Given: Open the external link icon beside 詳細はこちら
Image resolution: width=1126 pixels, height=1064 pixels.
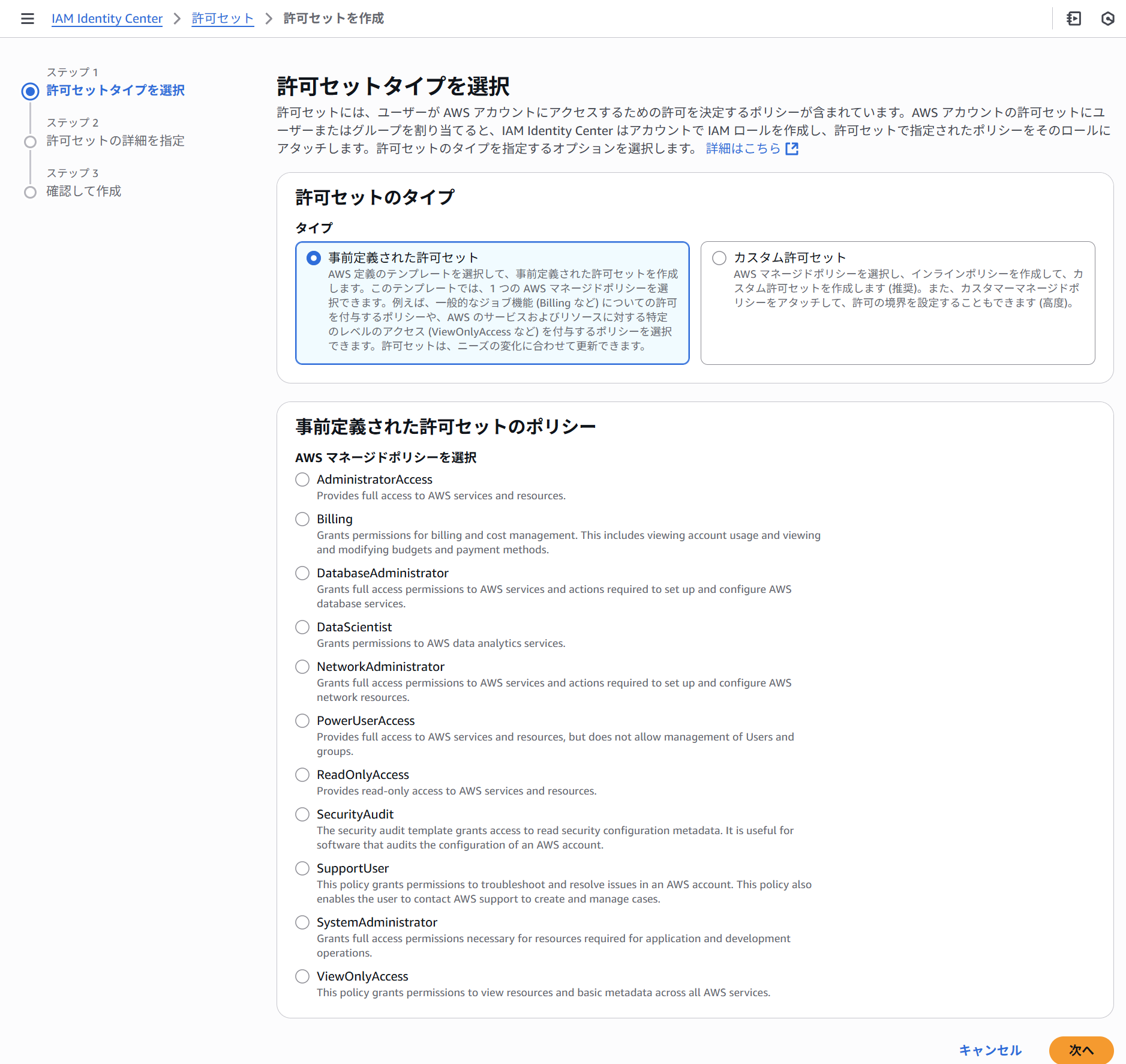Looking at the screenshot, I should tap(792, 149).
